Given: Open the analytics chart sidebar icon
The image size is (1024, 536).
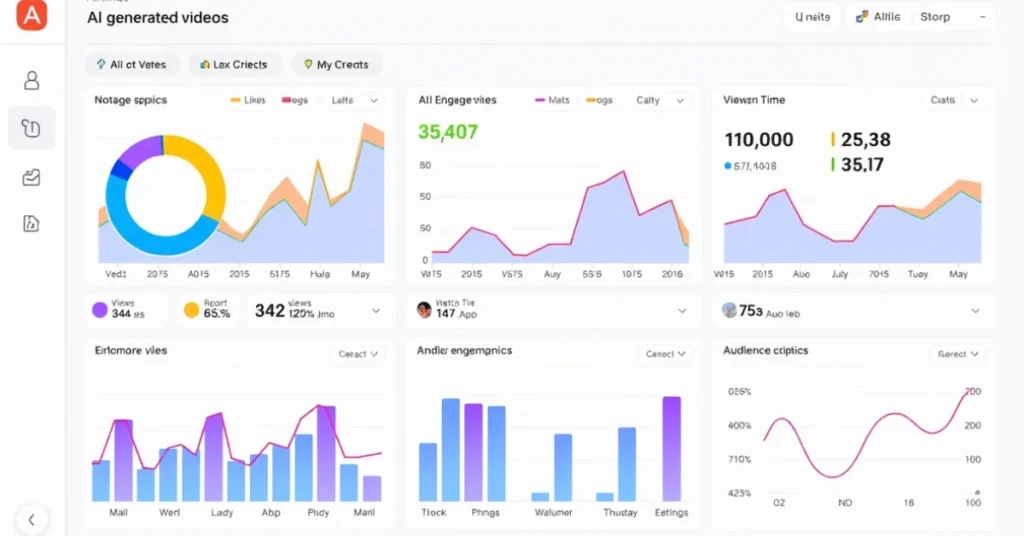Looking at the screenshot, I should point(32,177).
